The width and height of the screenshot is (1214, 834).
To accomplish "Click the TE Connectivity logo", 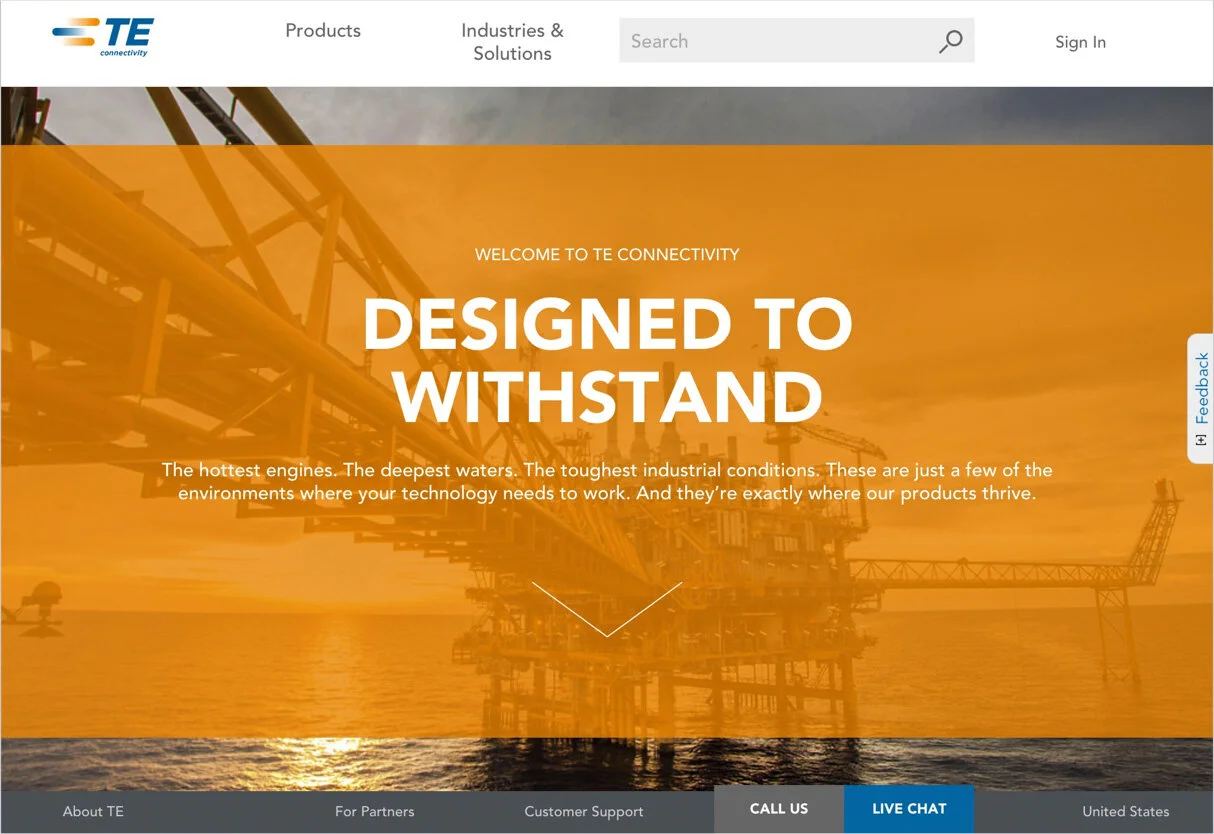I will tap(103, 37).
